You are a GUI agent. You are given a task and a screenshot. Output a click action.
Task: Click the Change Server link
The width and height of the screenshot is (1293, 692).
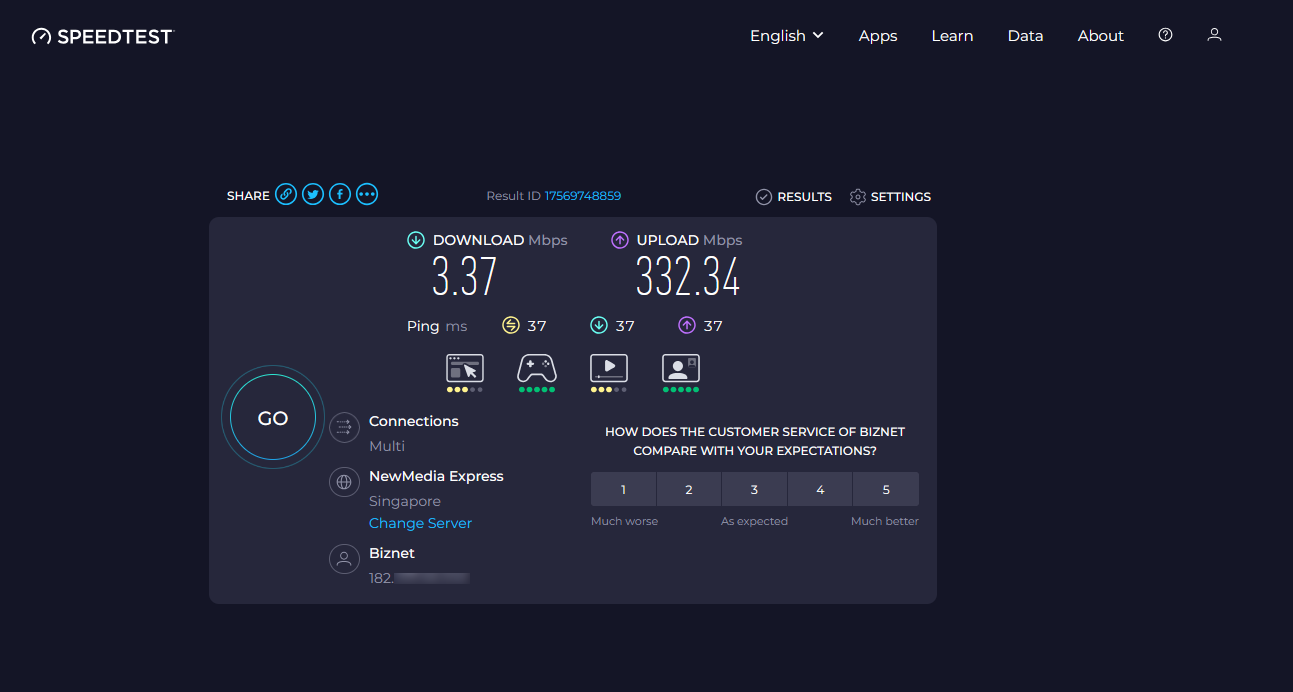(420, 523)
